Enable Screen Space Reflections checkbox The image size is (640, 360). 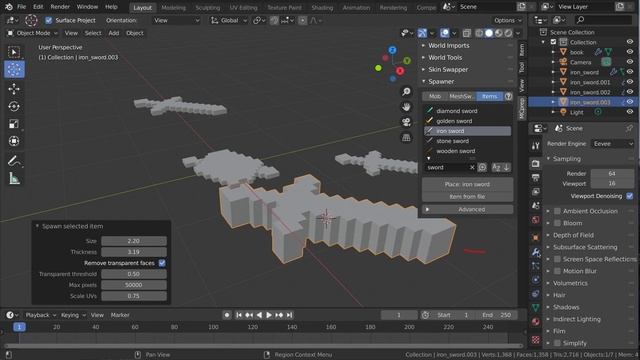(x=557, y=259)
